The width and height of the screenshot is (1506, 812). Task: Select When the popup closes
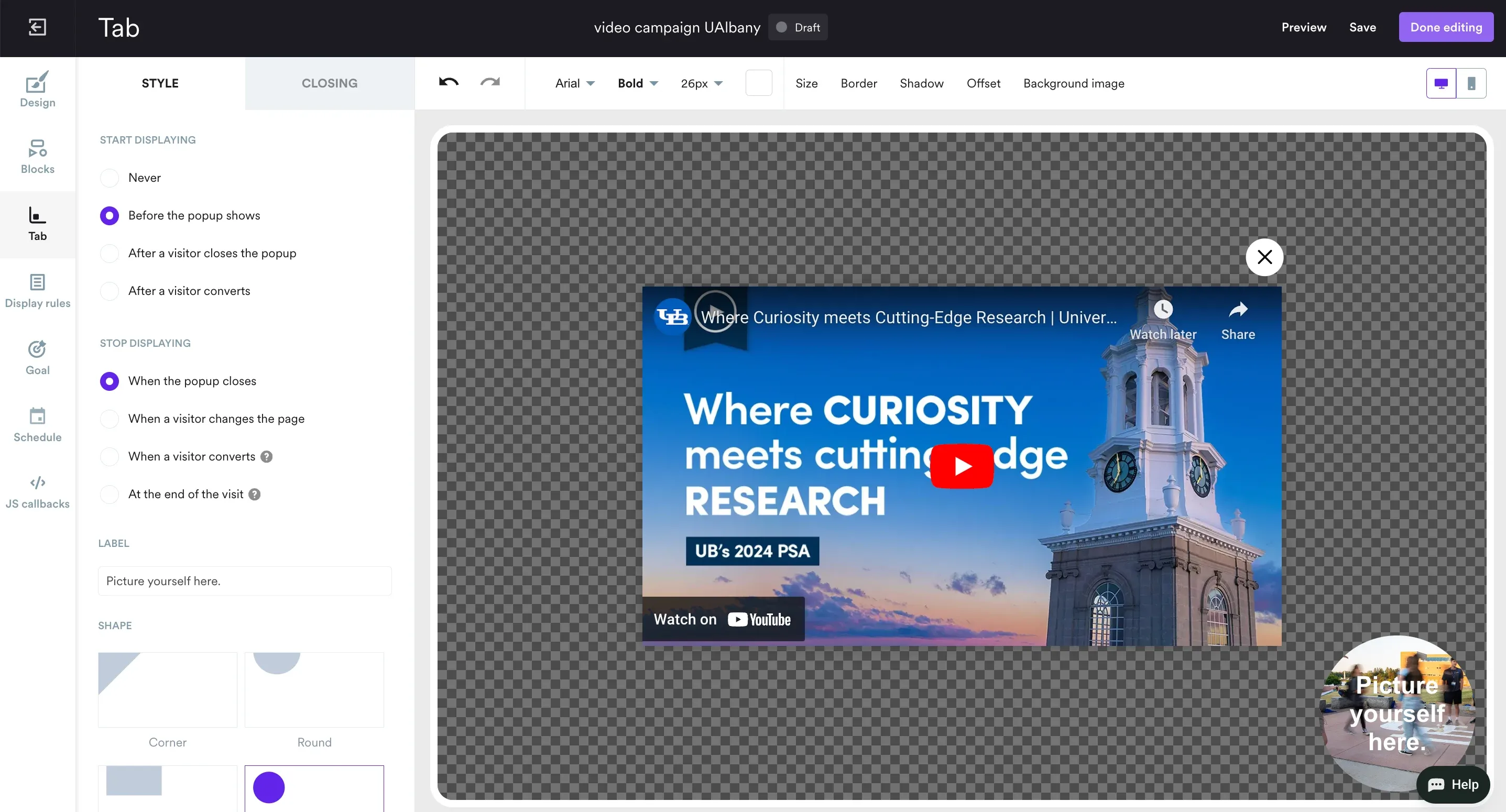pyautogui.click(x=110, y=381)
